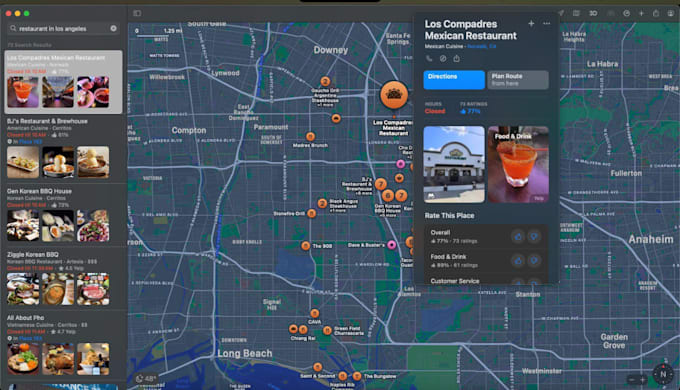Click the Downey city label

[x=330, y=50]
